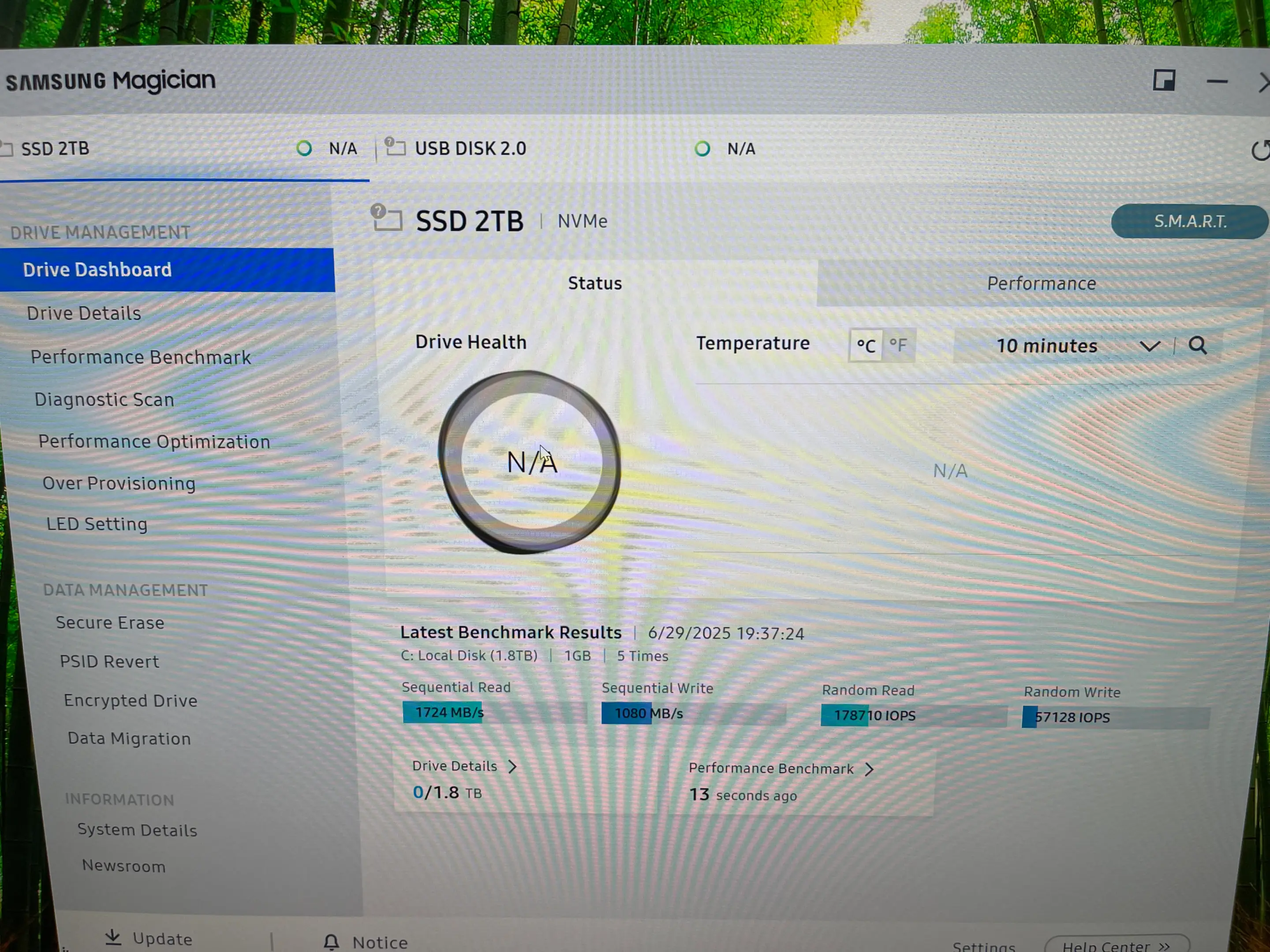Switch temperature unit to °F
1270x952 pixels.
pos(899,345)
